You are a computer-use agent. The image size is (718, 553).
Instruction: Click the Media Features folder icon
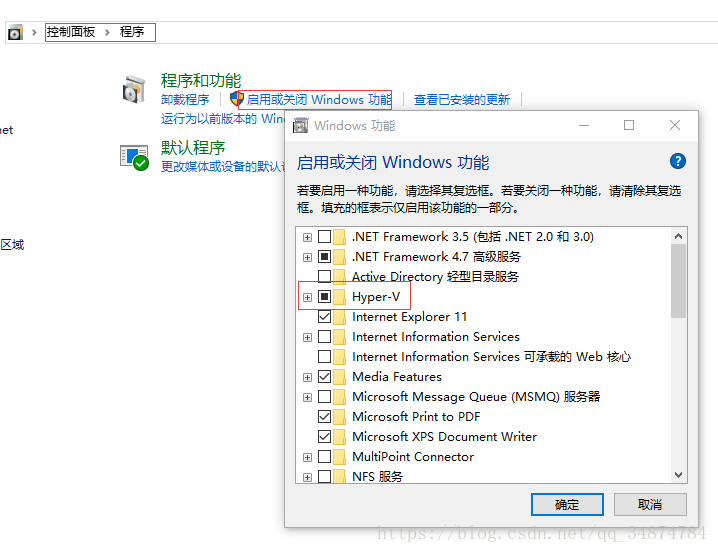click(339, 377)
